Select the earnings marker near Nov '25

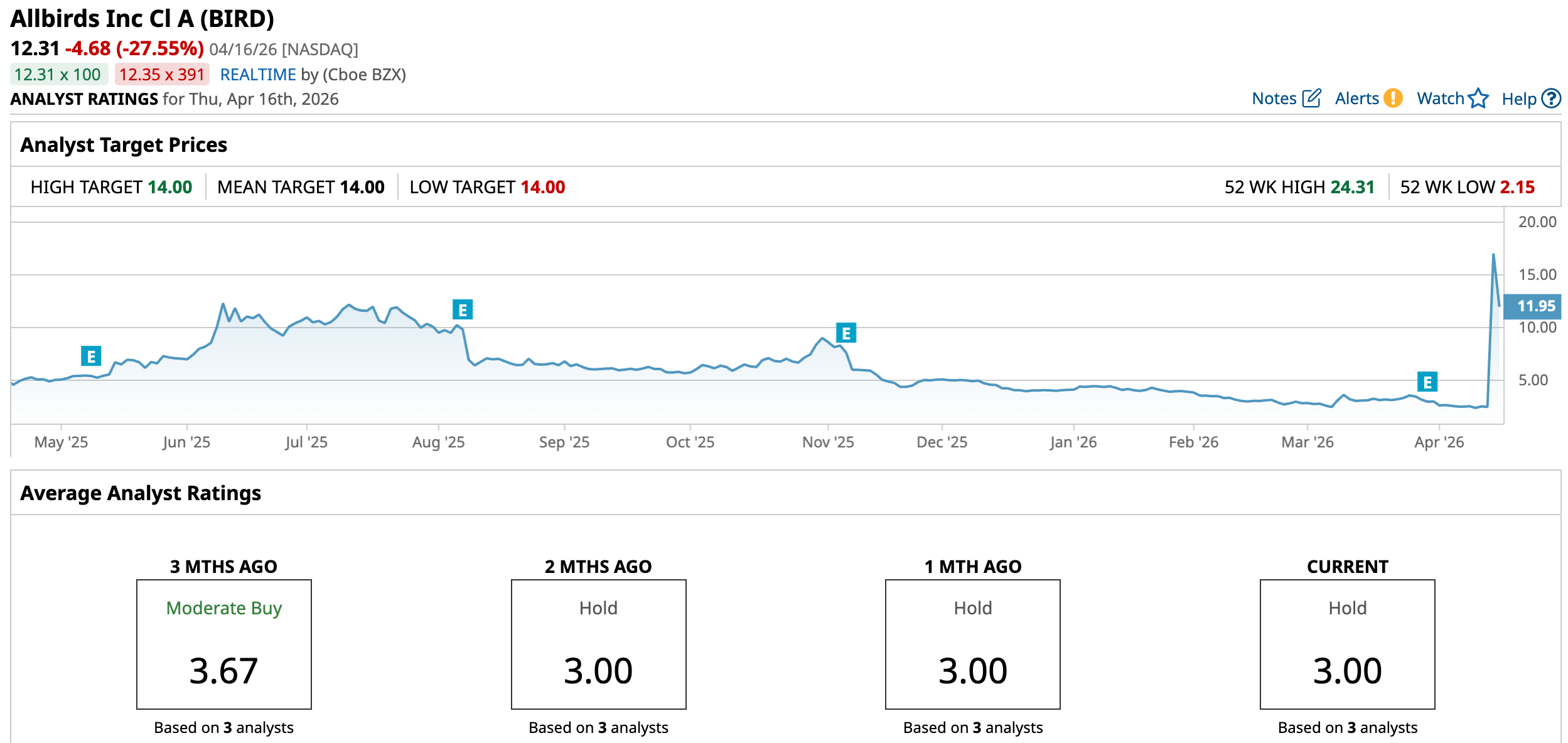(846, 333)
